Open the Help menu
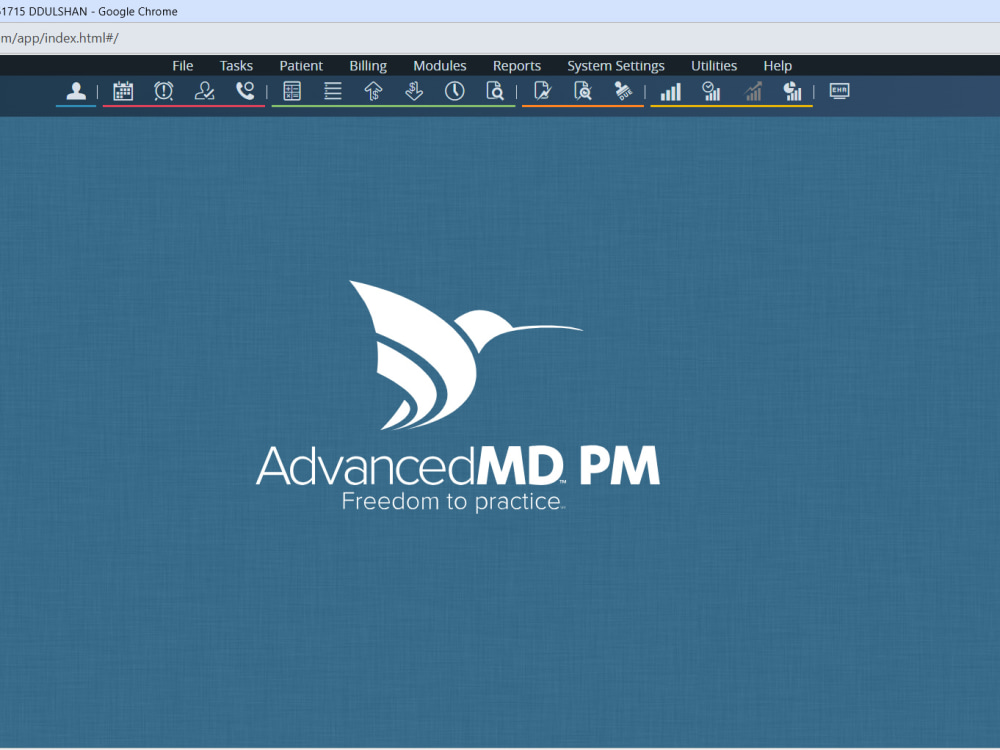 777,66
